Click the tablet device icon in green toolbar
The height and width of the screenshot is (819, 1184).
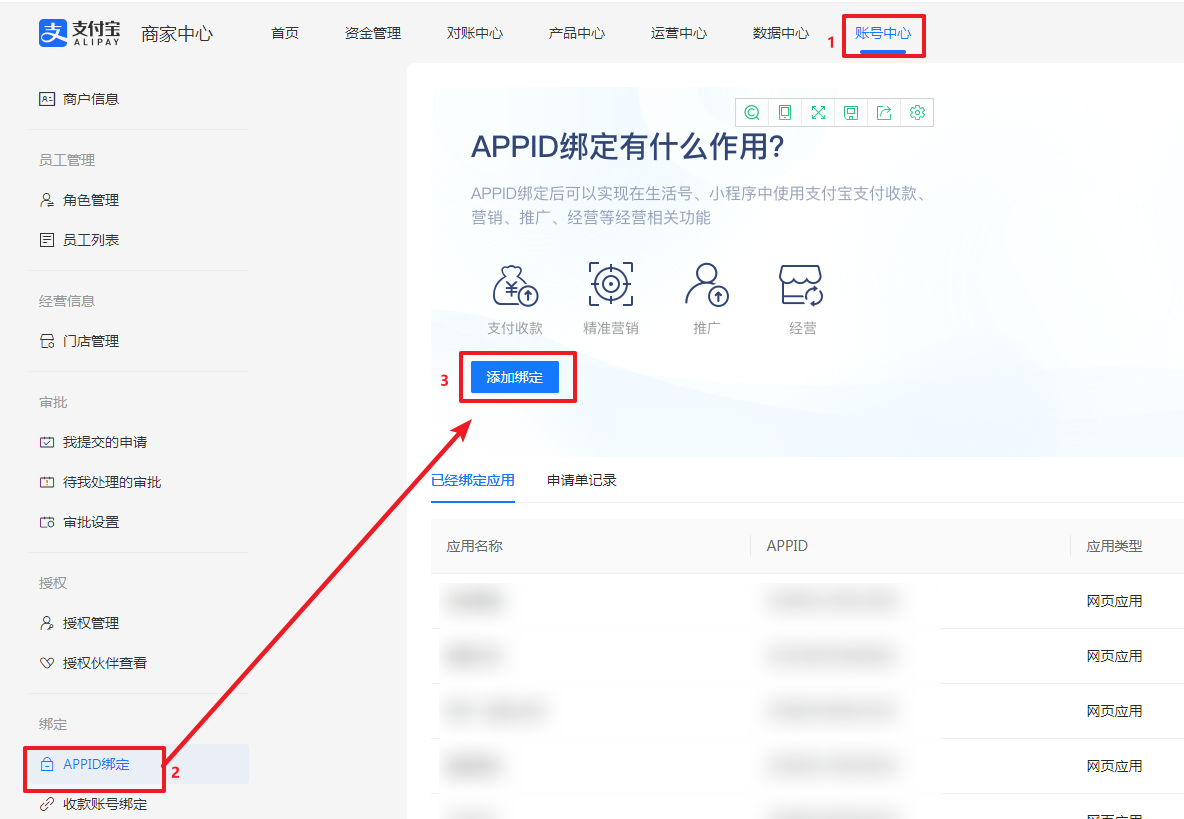785,112
